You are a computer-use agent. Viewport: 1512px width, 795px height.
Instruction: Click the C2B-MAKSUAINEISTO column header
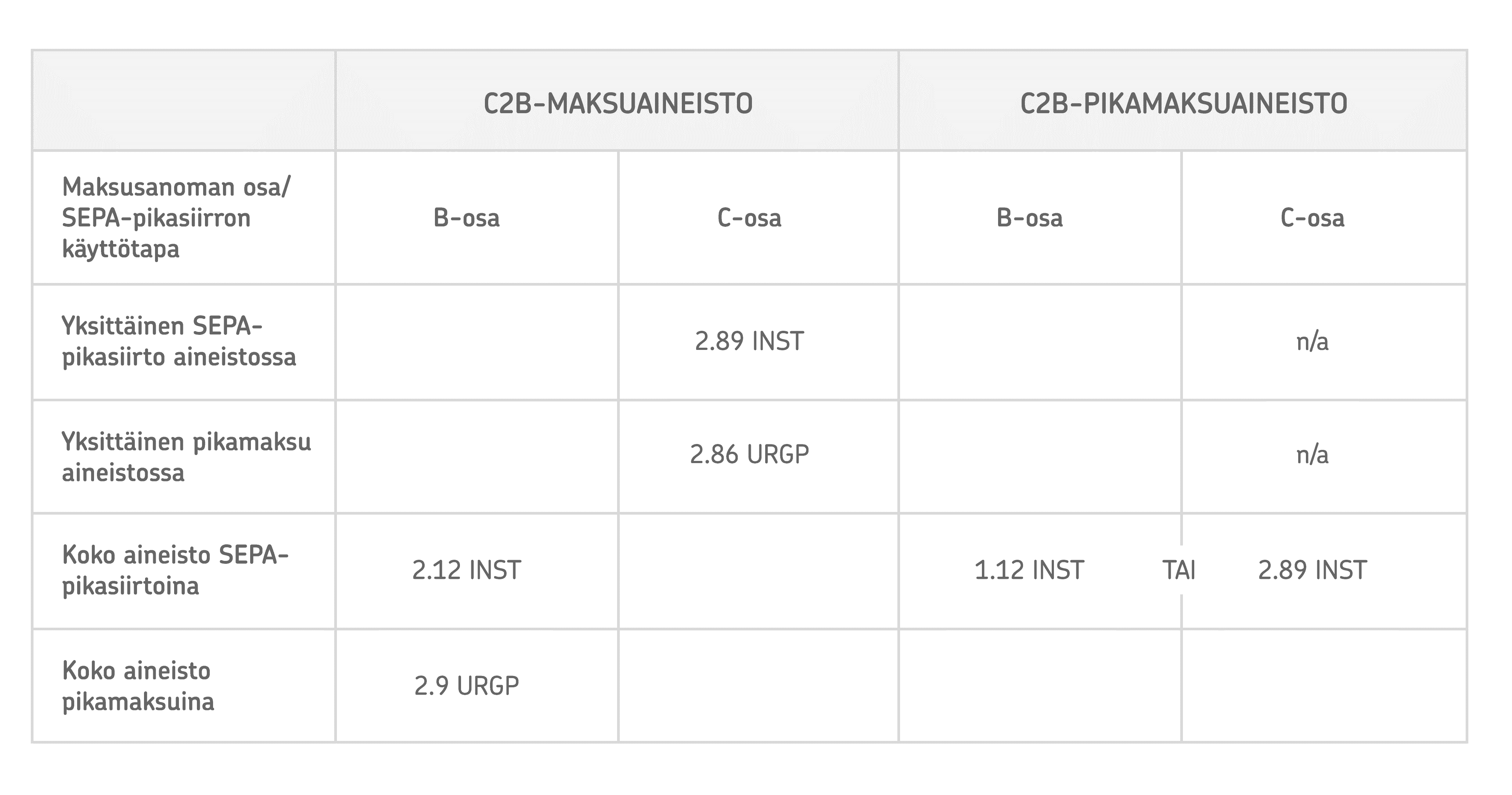click(618, 103)
